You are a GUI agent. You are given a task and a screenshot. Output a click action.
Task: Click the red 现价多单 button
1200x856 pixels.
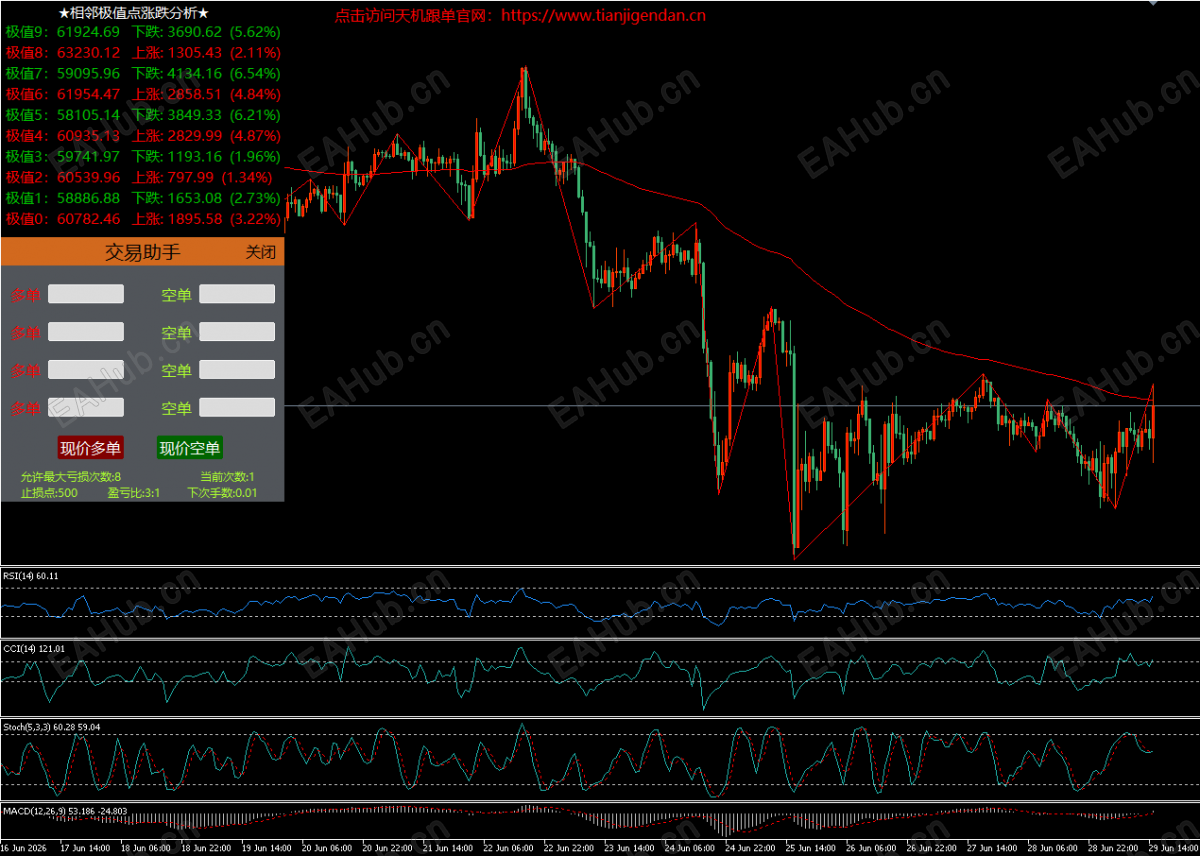(x=90, y=448)
